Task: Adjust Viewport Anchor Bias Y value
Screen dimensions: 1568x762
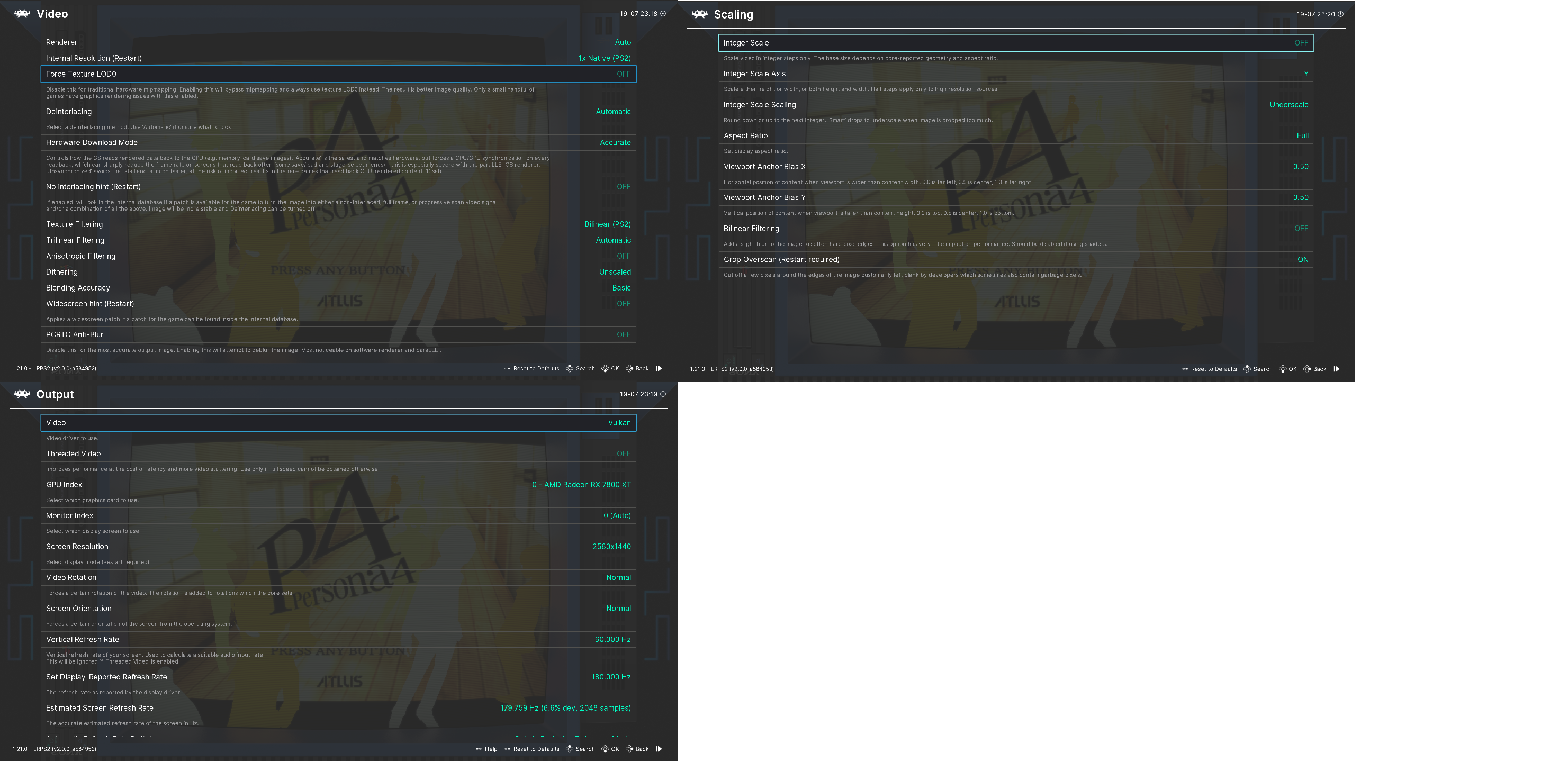Action: [1300, 198]
